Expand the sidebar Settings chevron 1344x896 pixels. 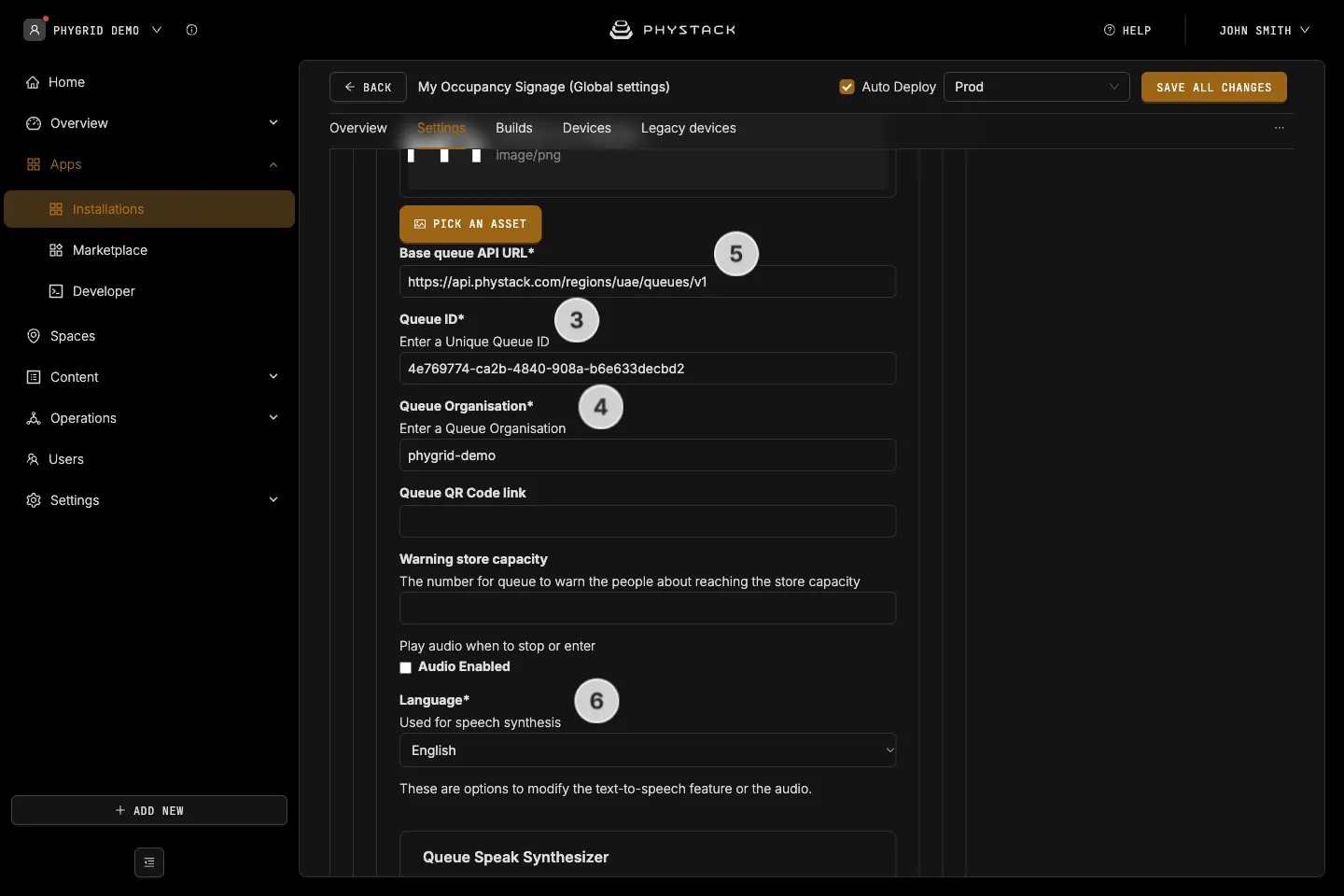273,500
